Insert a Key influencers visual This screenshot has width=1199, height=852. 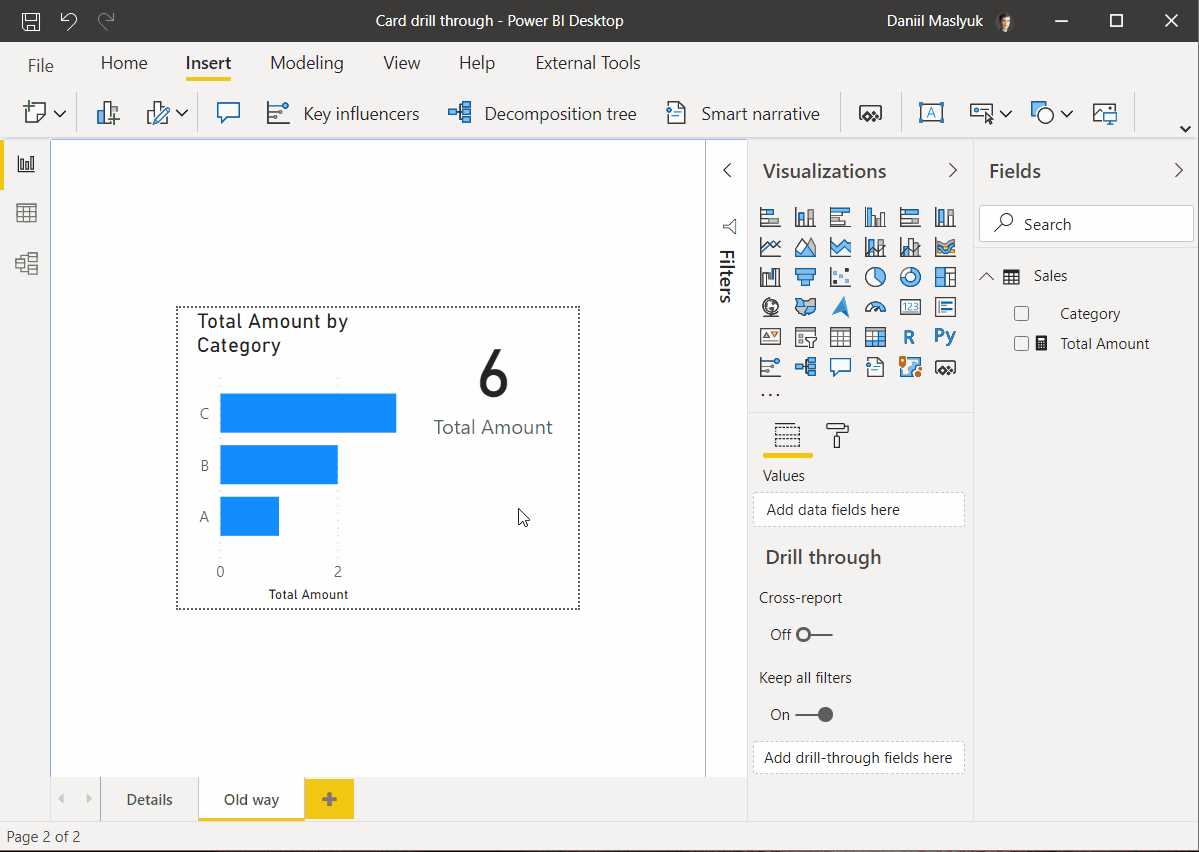tap(345, 113)
